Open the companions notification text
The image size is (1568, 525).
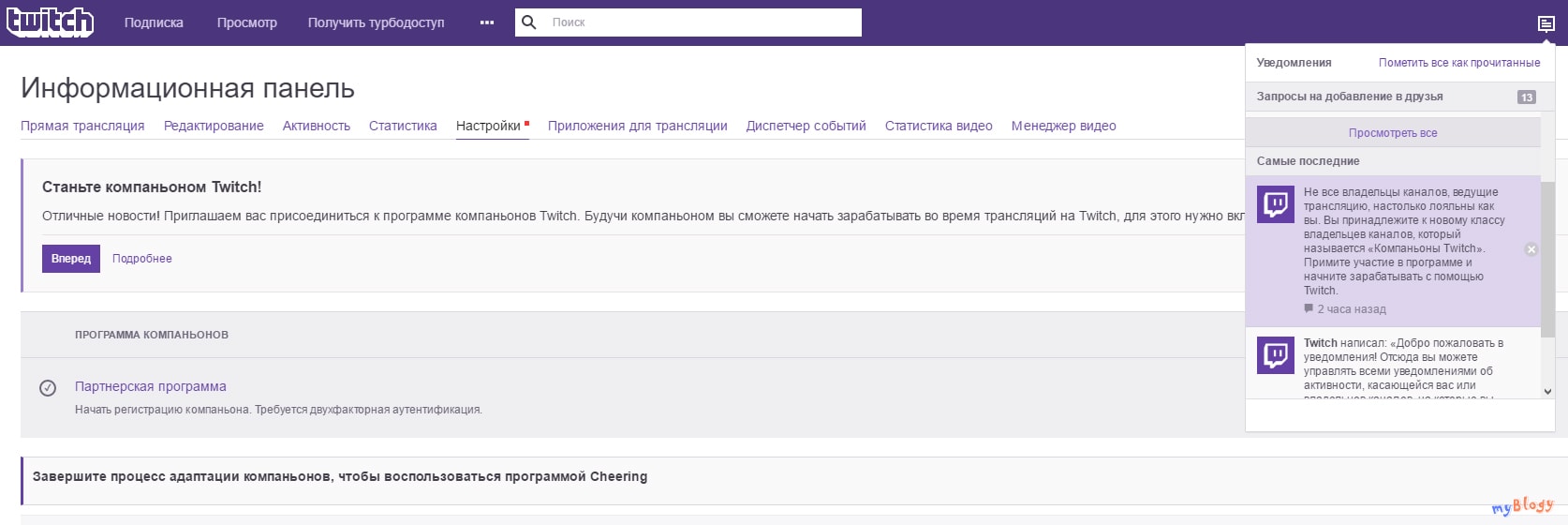click(x=1404, y=241)
